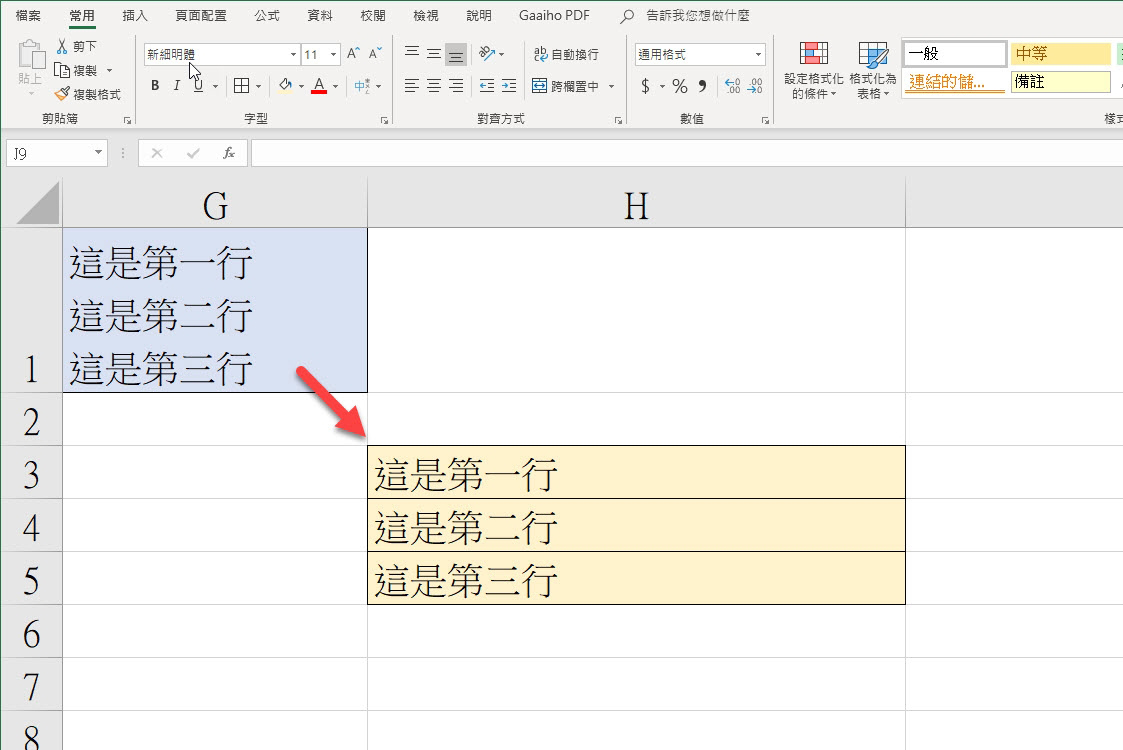Viewport: 1123px width, 750px height.
Task: Open the font name dropdown showing 新細明體
Action: tap(291, 54)
